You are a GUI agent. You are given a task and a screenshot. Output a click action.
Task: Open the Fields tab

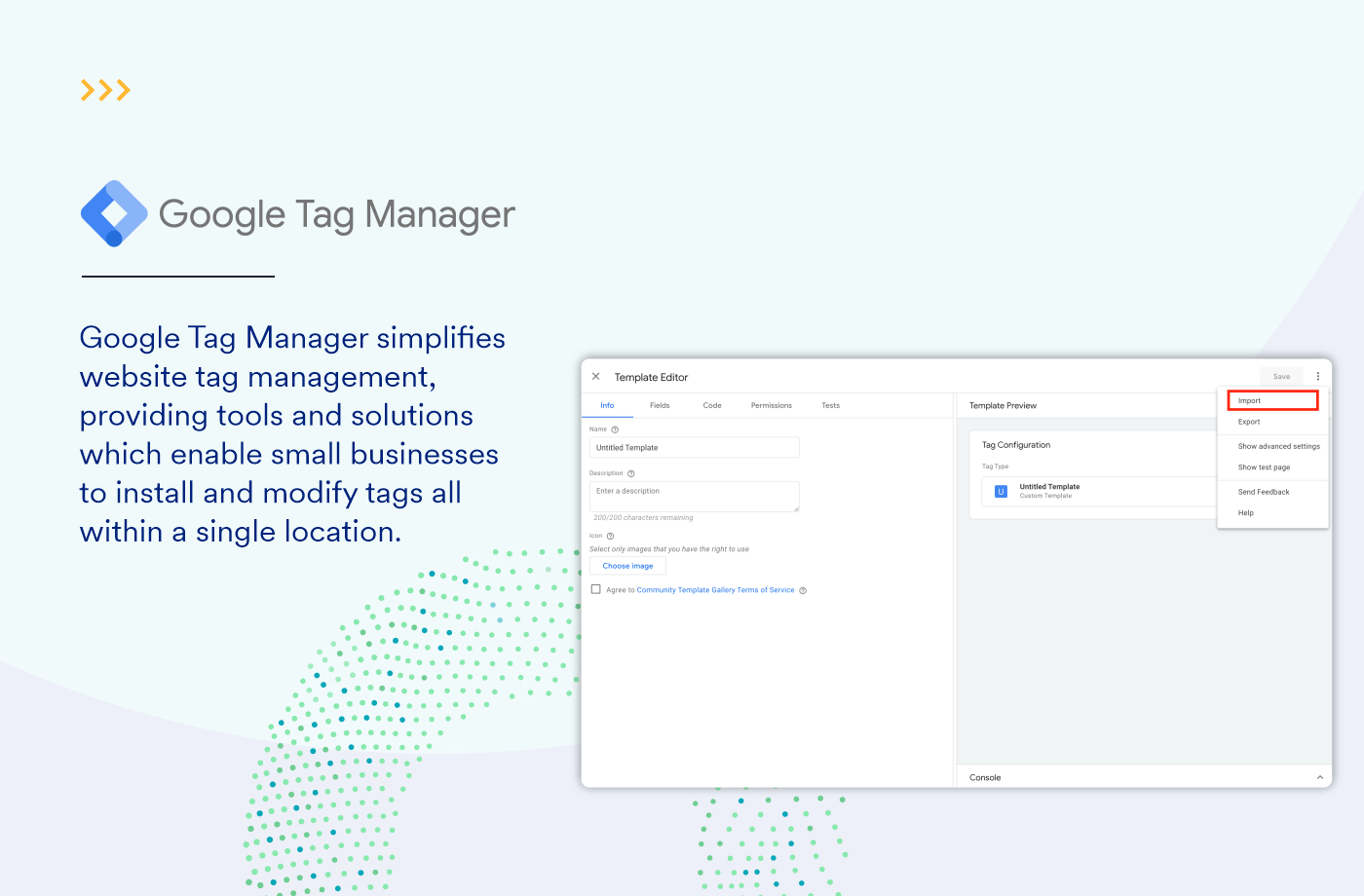point(660,405)
